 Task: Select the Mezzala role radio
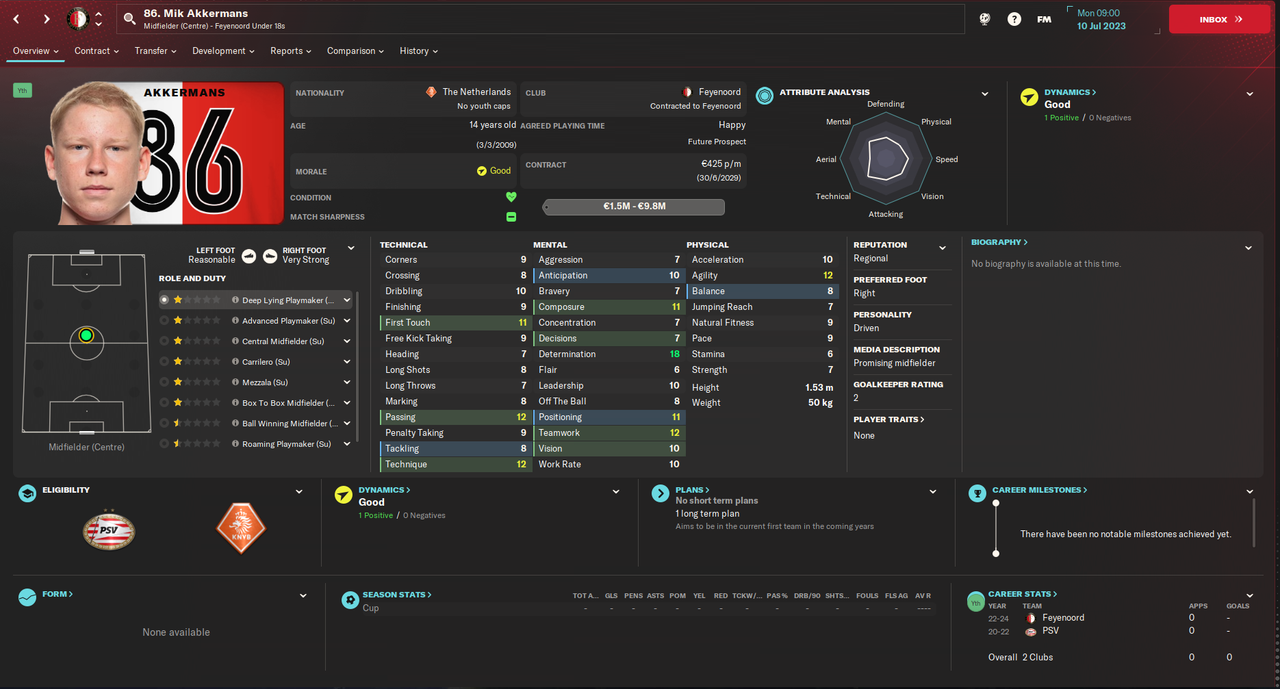click(165, 382)
